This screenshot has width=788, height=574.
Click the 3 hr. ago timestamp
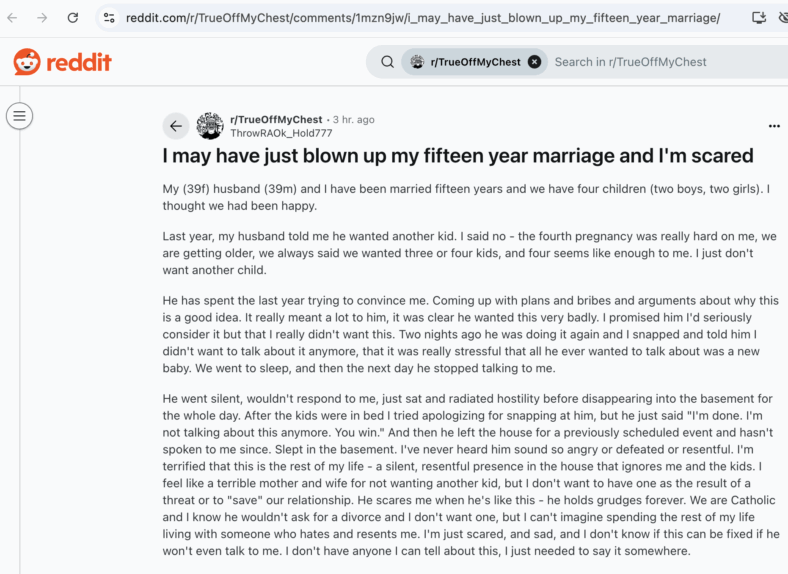tap(353, 120)
